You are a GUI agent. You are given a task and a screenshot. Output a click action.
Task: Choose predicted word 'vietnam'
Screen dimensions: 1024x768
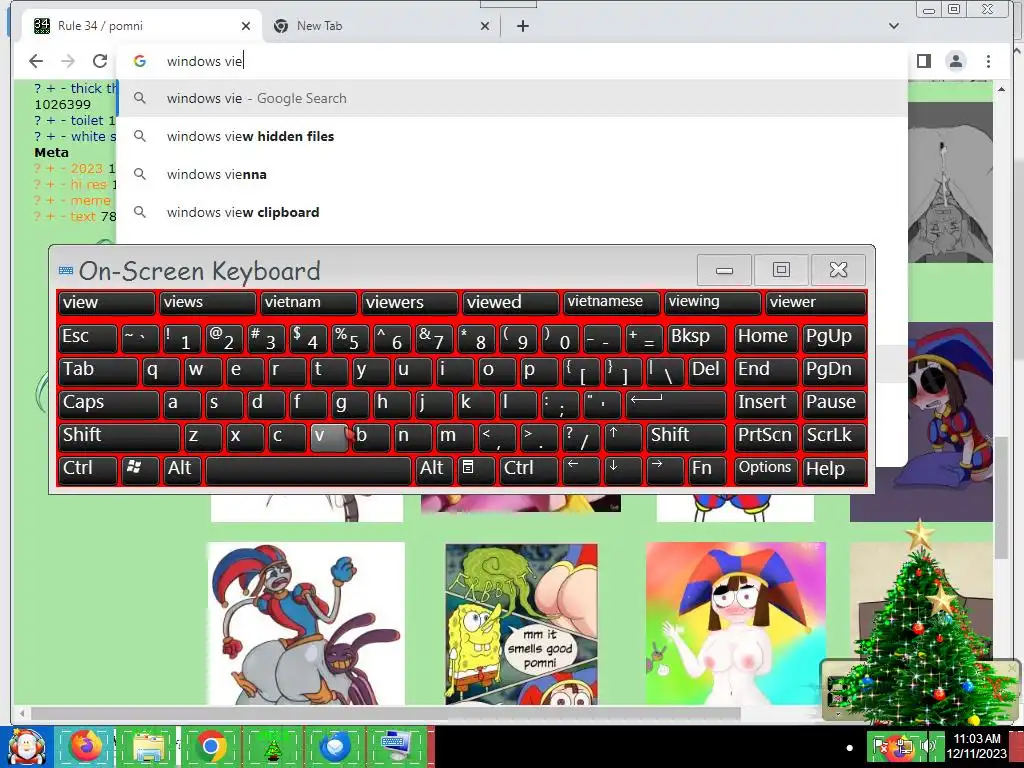click(309, 303)
